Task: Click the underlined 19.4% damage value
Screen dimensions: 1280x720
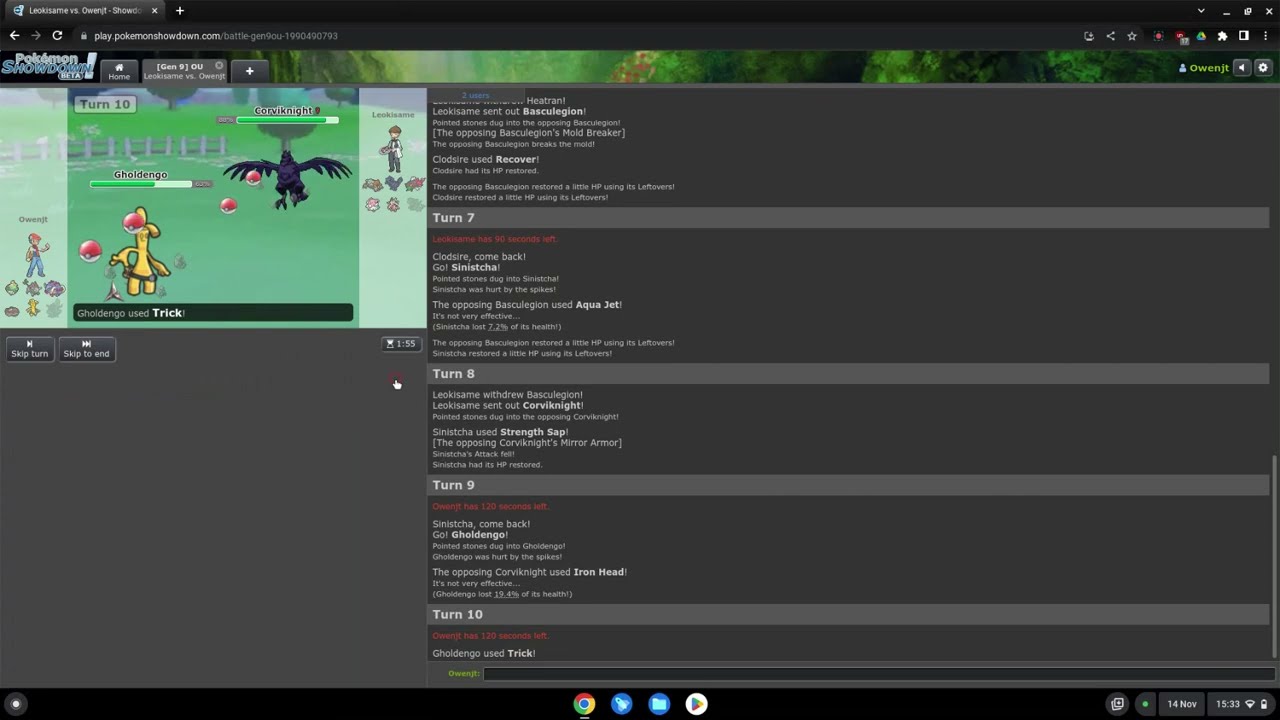Action: [506, 594]
